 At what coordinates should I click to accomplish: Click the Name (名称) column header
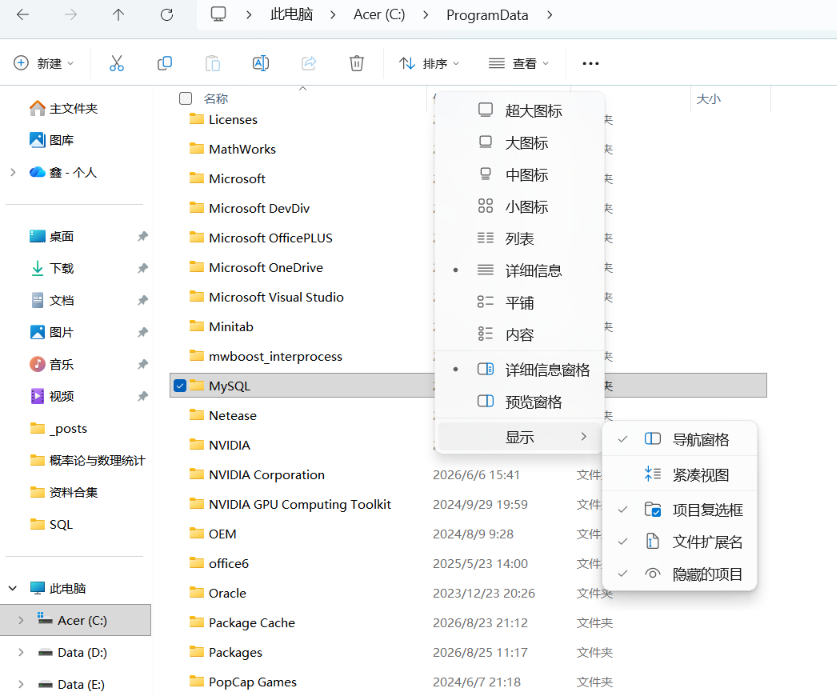[216, 99]
